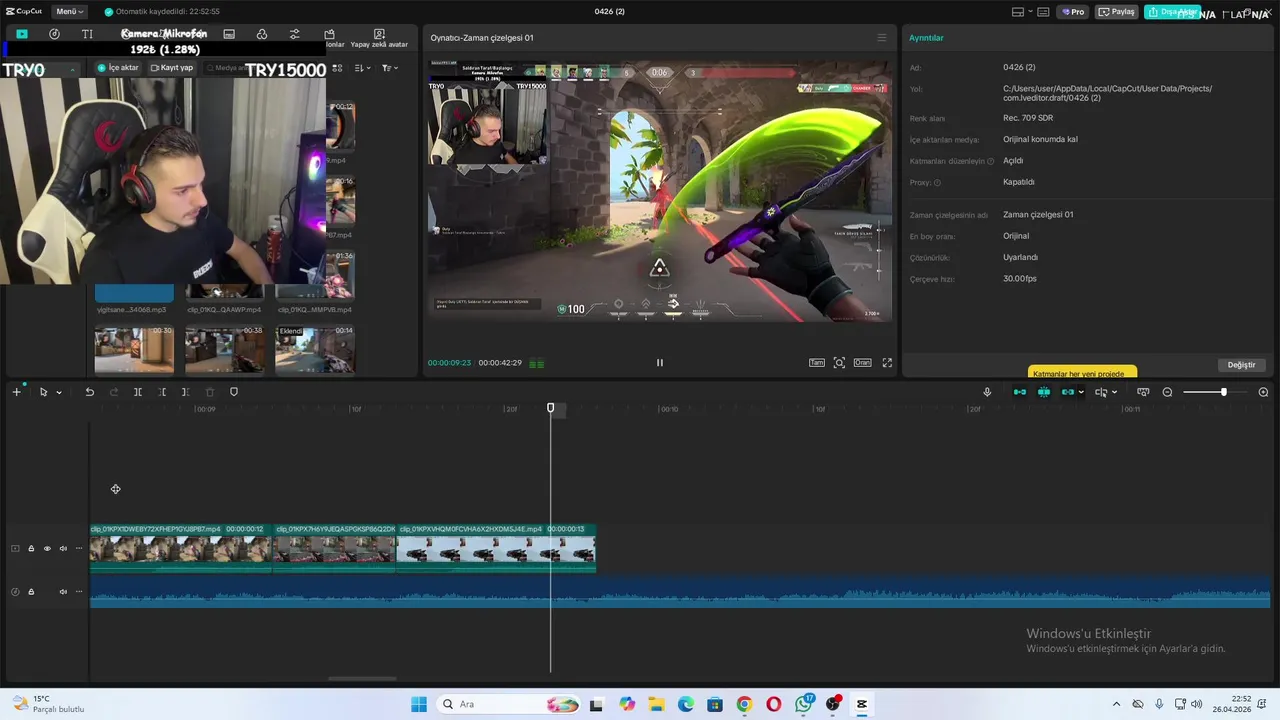1280x720 pixels.
Task: Lock the video track
Action: (31, 548)
